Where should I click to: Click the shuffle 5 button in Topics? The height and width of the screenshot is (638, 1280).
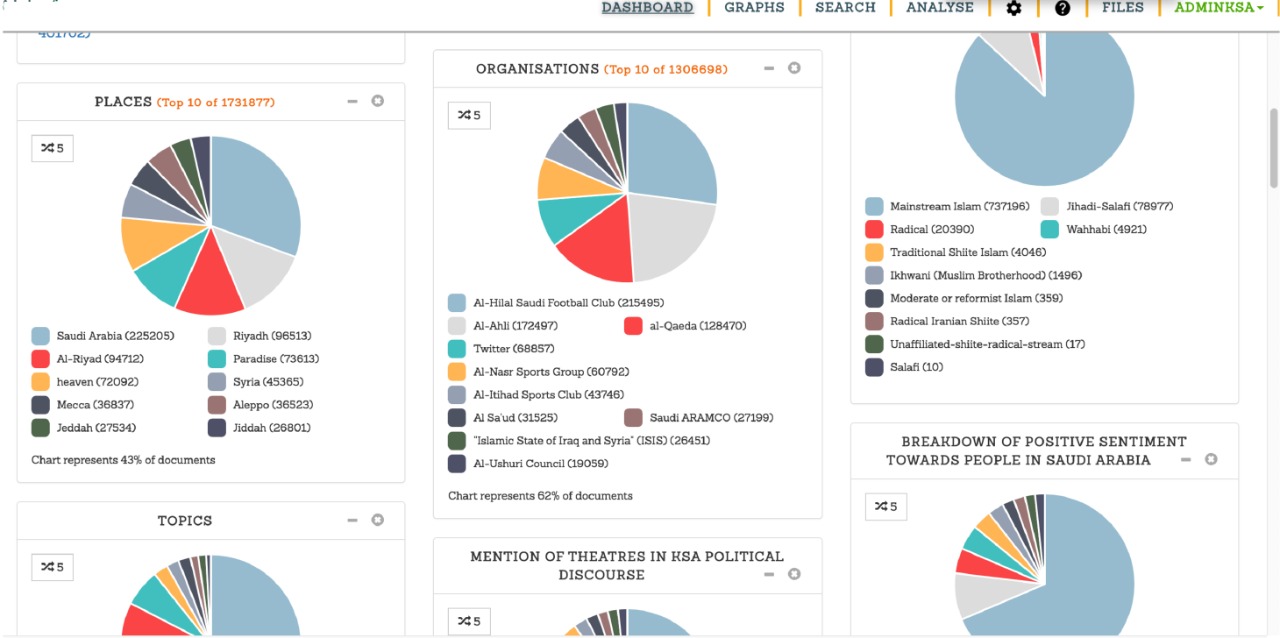tap(52, 567)
